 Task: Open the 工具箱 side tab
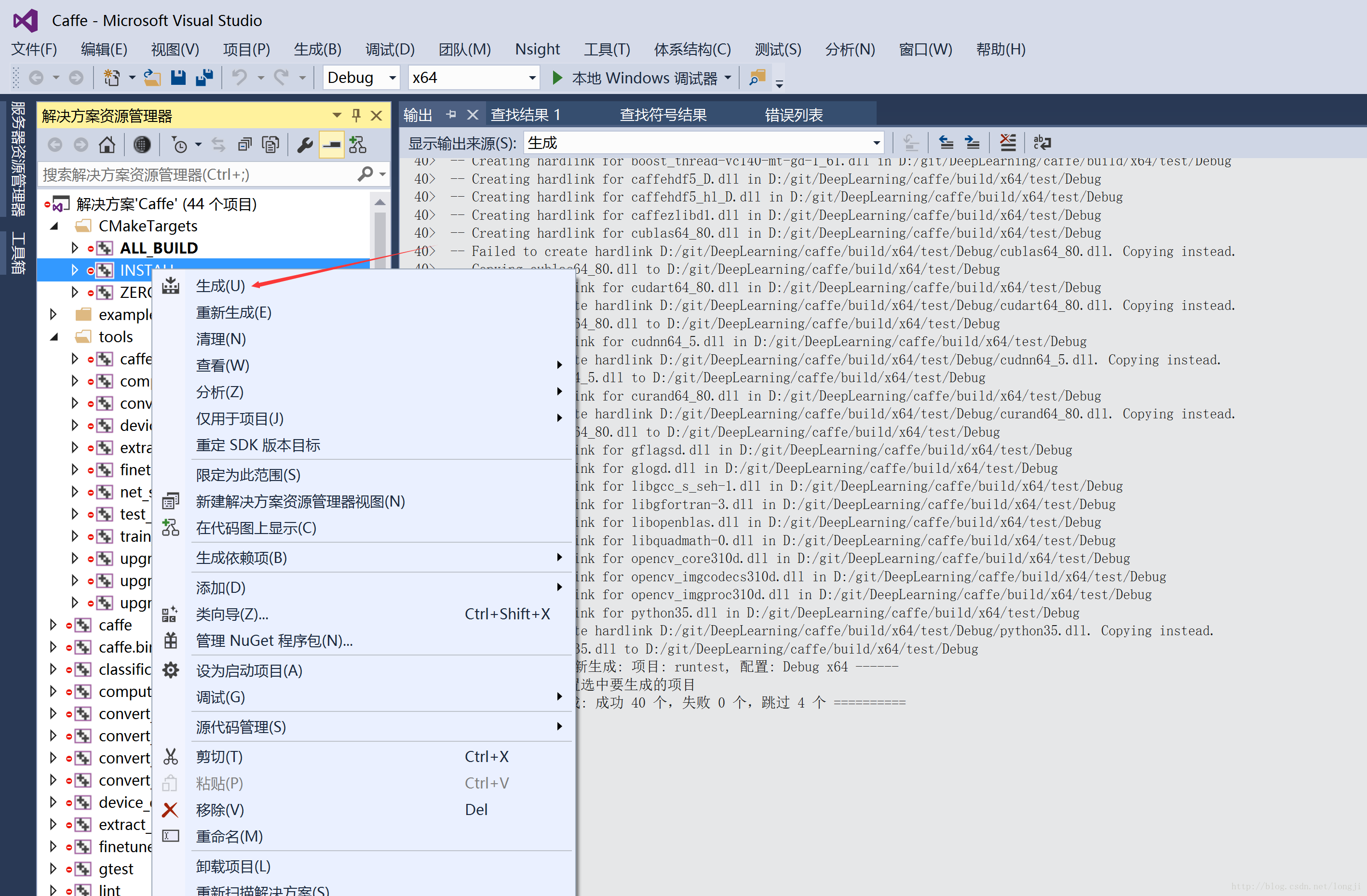tap(18, 253)
